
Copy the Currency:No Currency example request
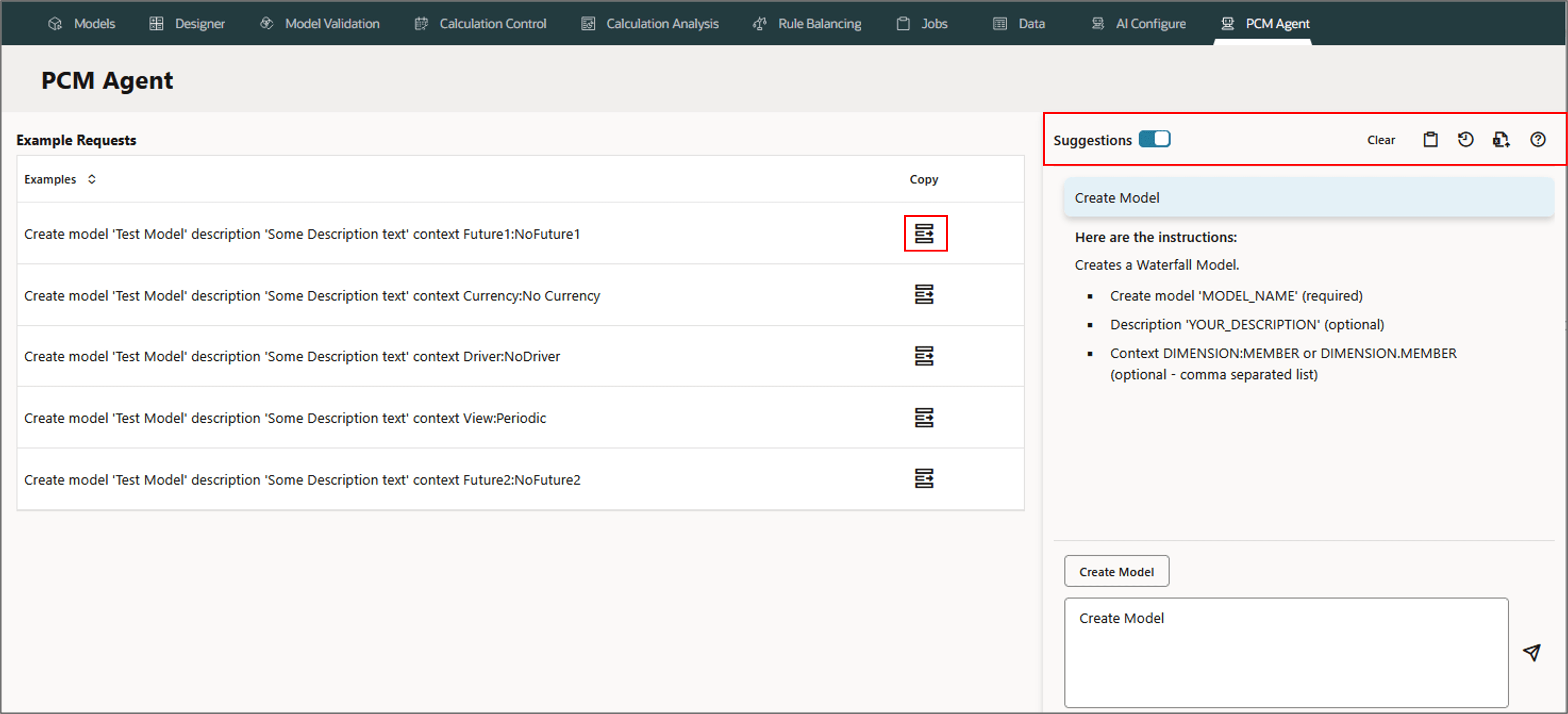point(924,295)
